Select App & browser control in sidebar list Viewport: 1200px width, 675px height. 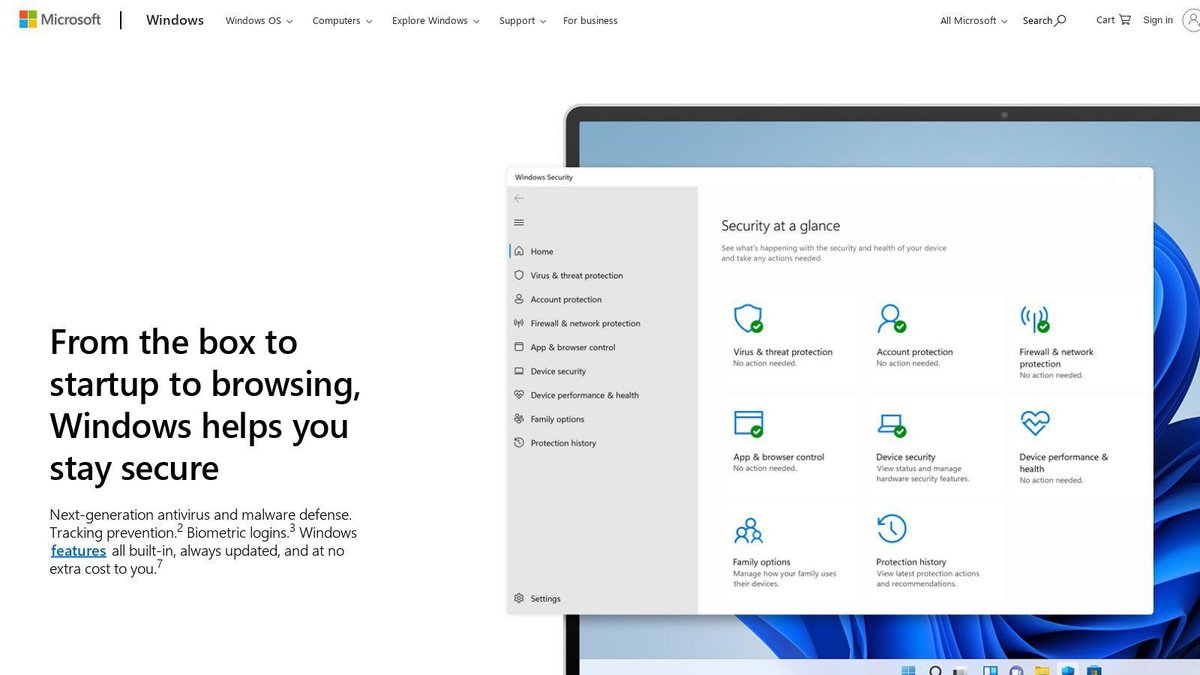click(564, 348)
